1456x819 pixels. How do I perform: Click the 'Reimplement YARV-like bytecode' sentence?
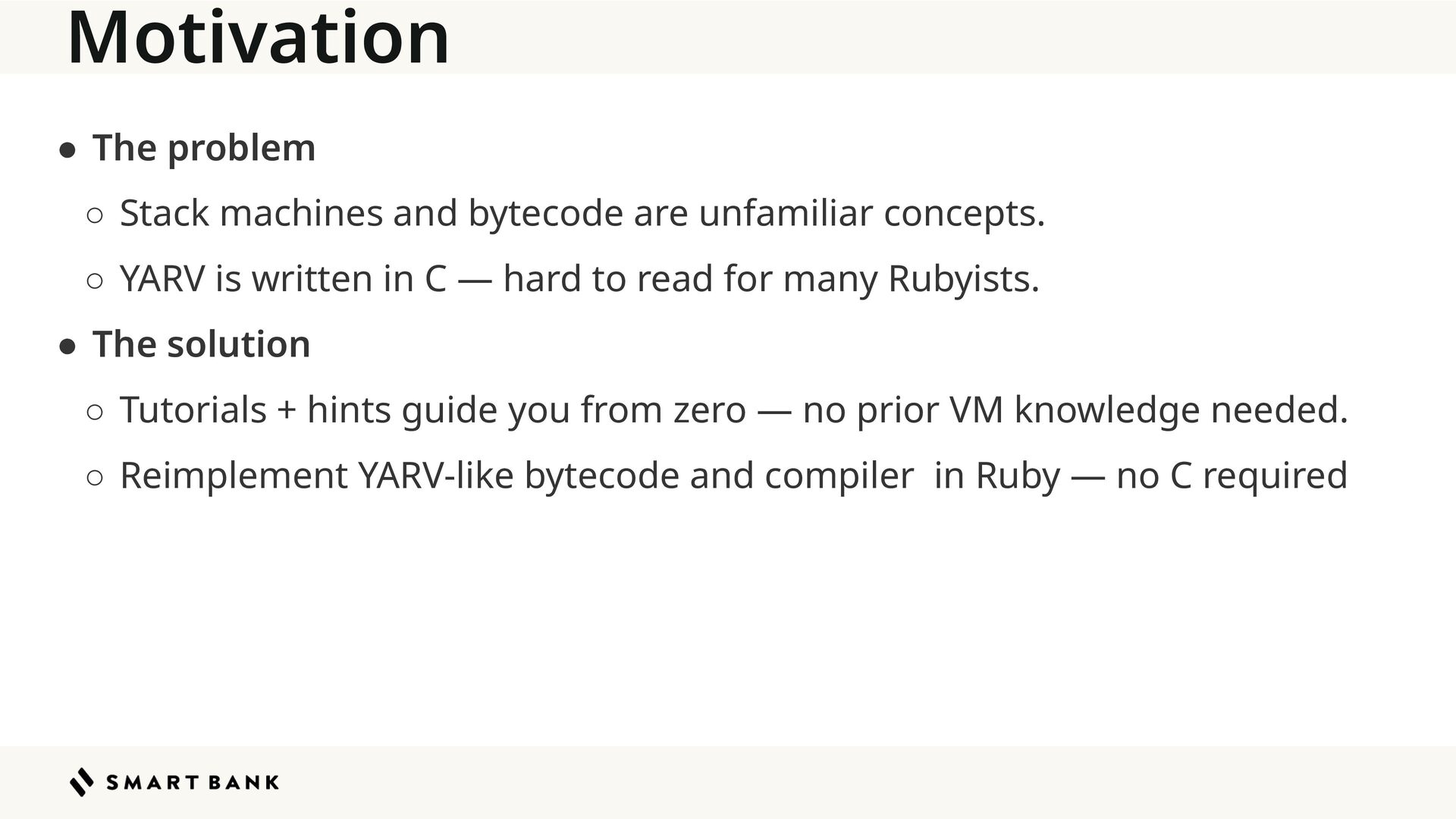[x=734, y=476]
